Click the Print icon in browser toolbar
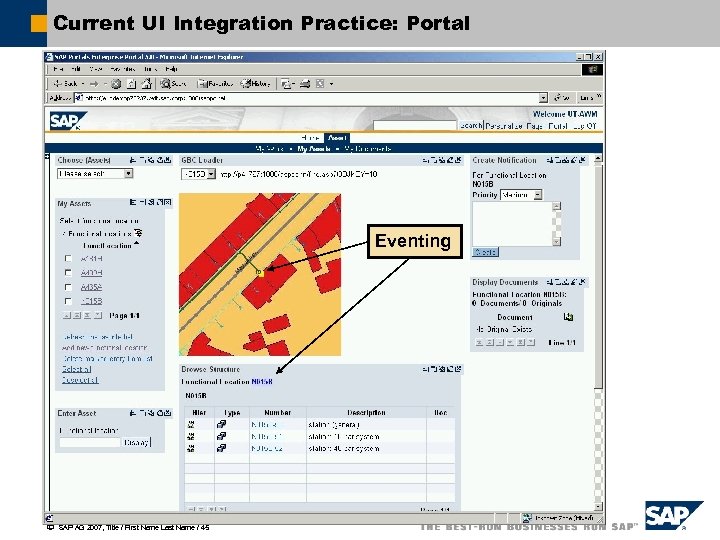 click(305, 84)
